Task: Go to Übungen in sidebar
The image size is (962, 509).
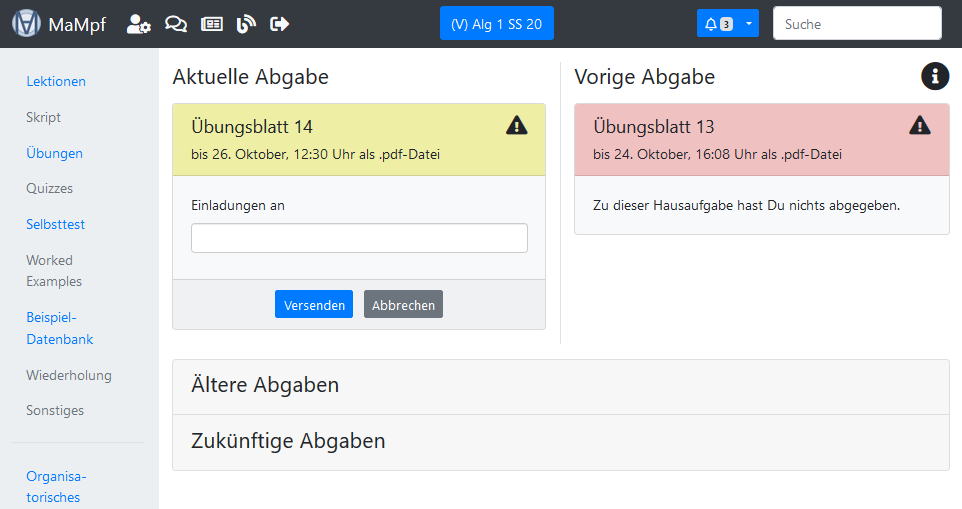Action: tap(54, 153)
